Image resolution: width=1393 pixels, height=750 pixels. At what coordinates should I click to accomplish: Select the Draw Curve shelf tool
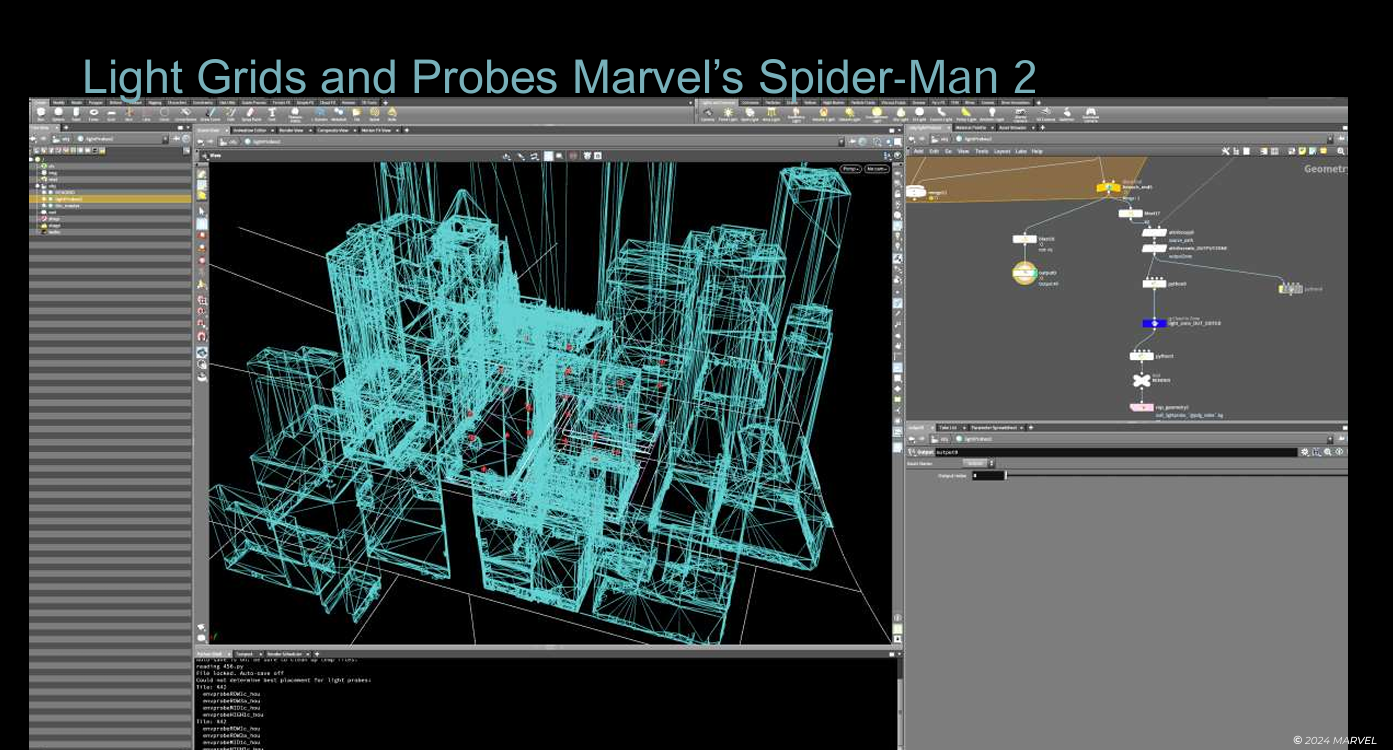point(210,112)
